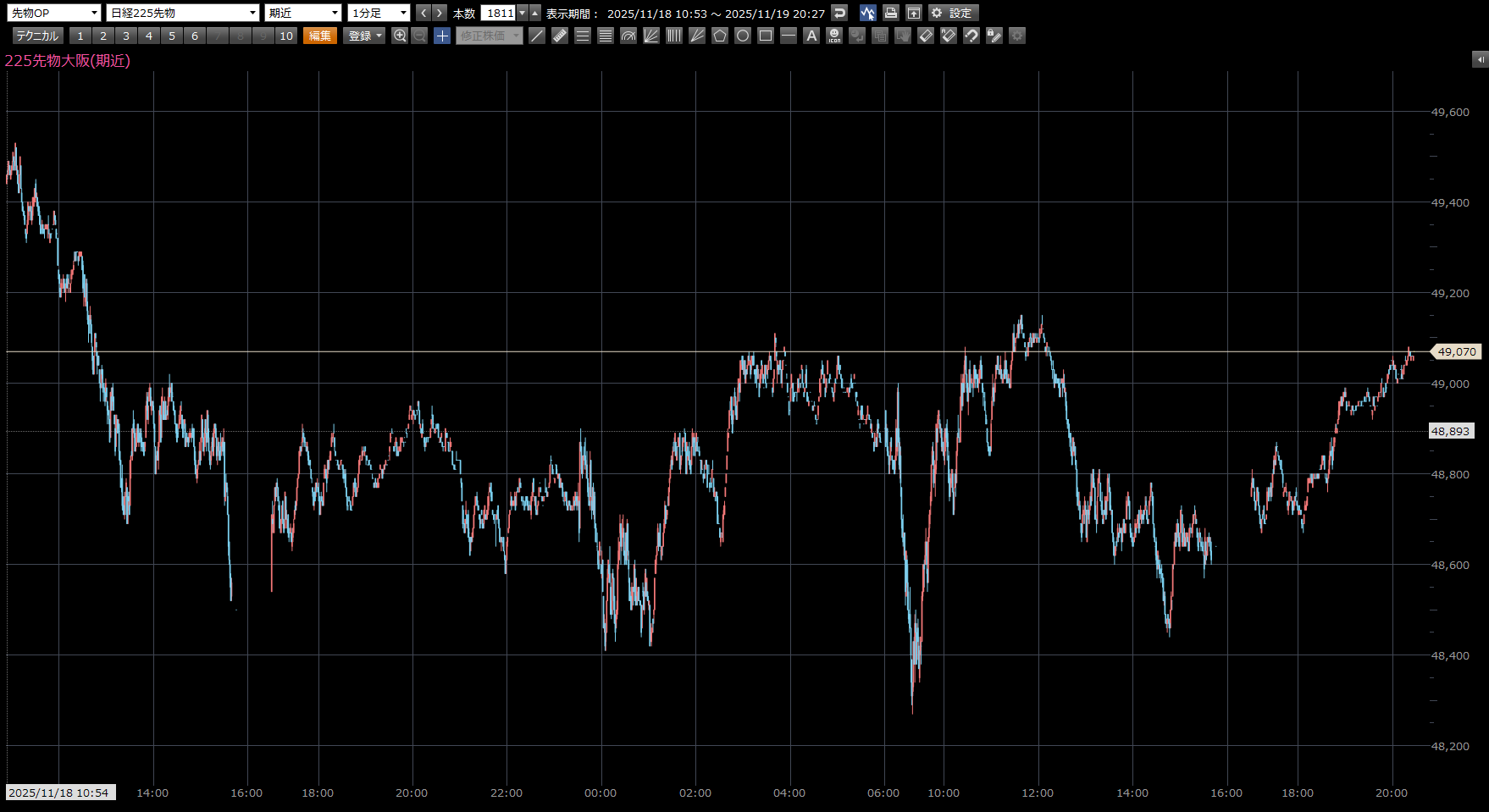1489x812 pixels.
Task: Open the 先物OP product type dropdown
Action: tap(54, 13)
